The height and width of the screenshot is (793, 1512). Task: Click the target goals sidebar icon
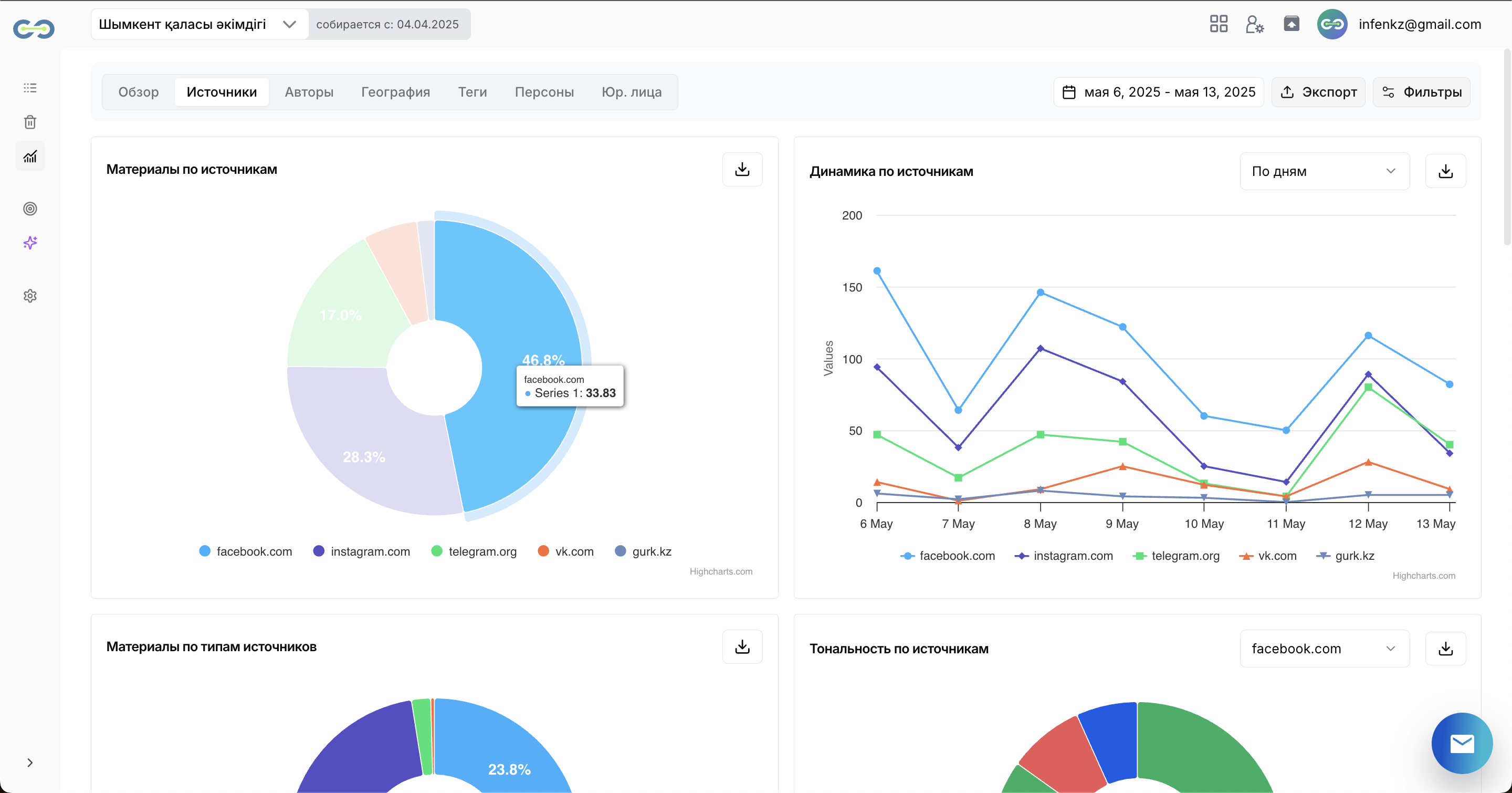click(30, 208)
